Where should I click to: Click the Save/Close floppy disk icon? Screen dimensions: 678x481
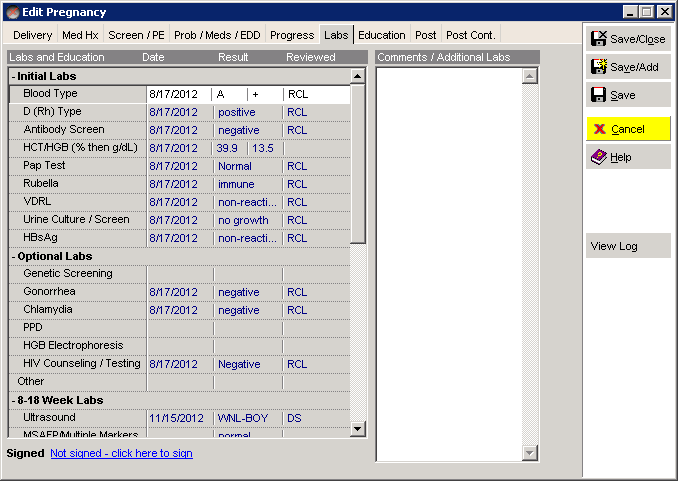pyautogui.click(x=599, y=39)
